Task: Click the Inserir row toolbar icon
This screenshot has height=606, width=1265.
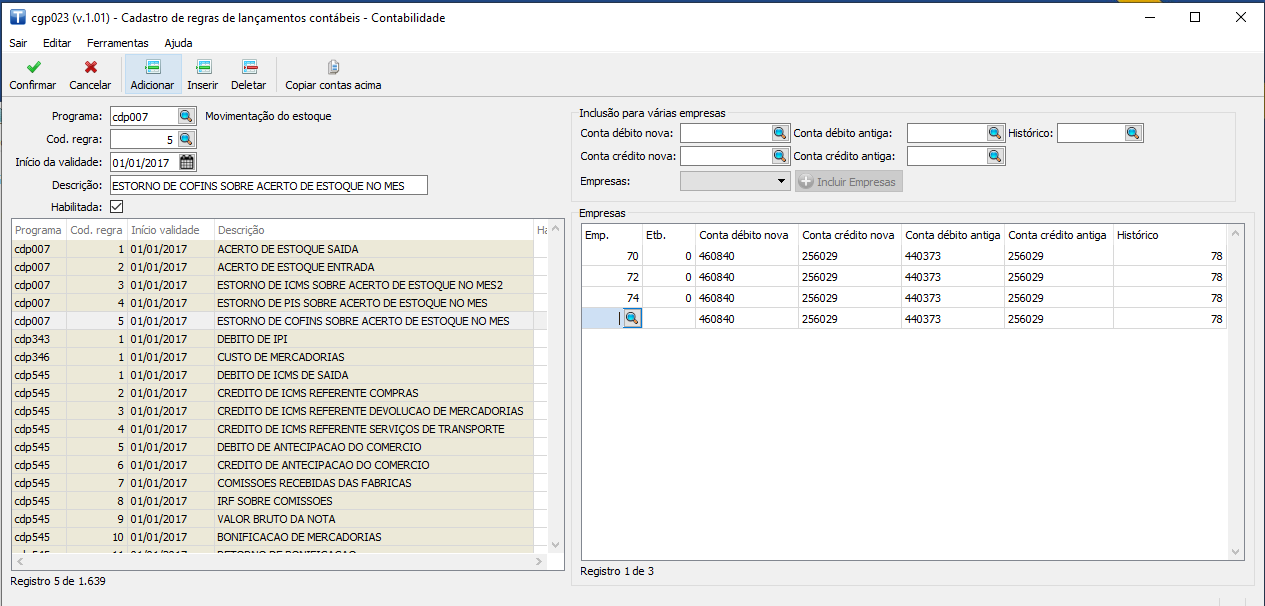Action: [x=202, y=67]
